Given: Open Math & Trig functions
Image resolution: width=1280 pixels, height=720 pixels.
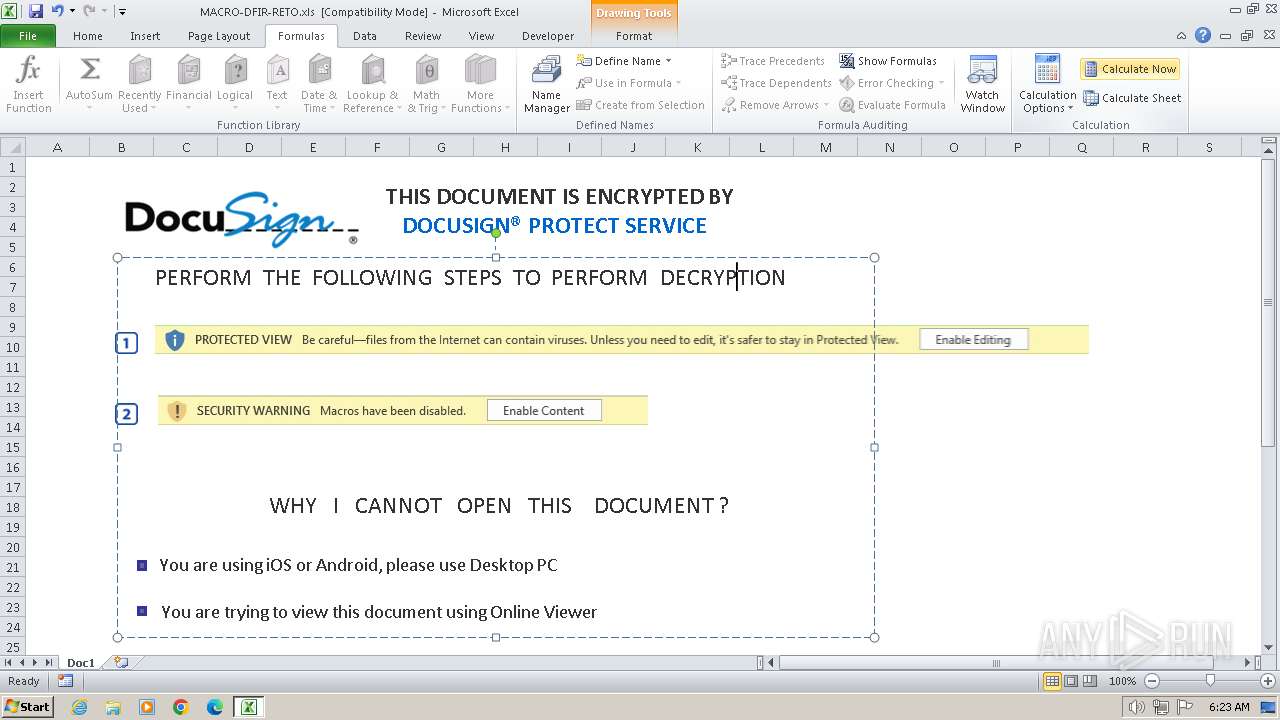Looking at the screenshot, I should tap(427, 85).
